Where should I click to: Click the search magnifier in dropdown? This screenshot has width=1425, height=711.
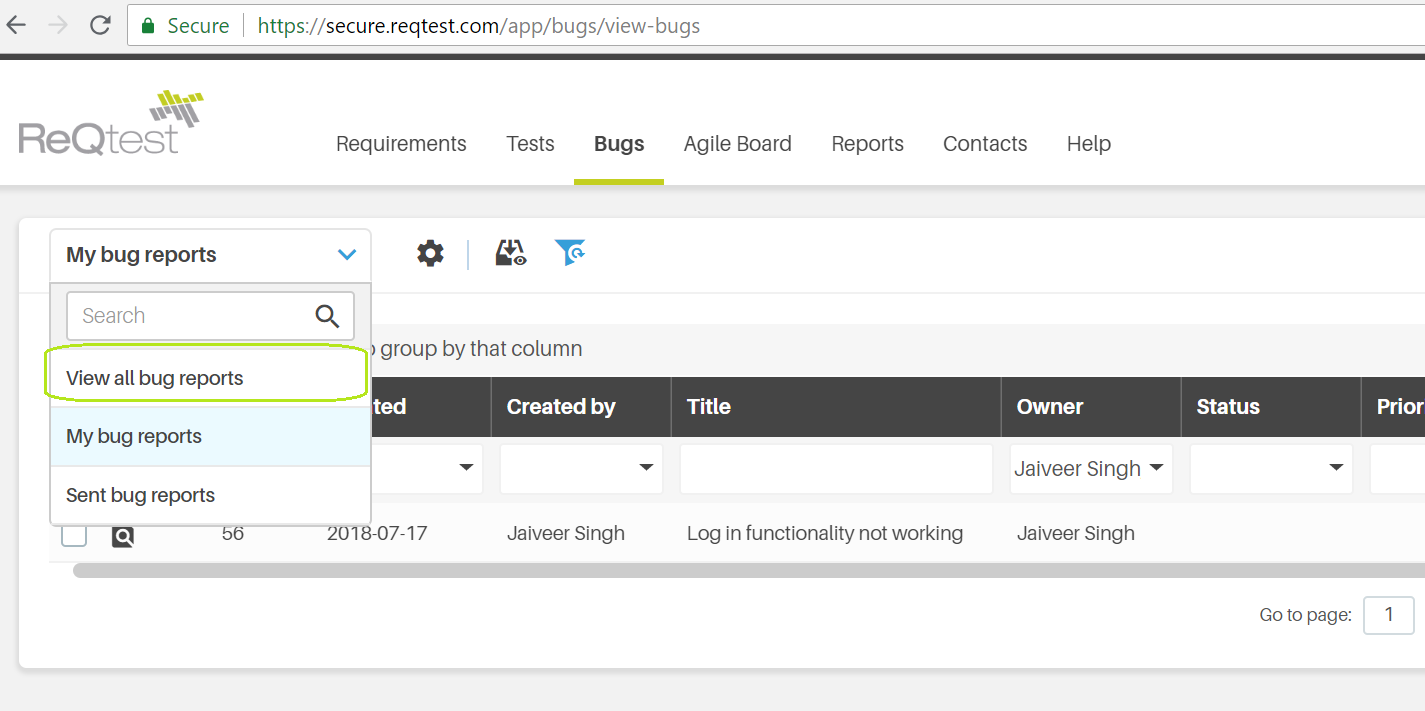(327, 316)
